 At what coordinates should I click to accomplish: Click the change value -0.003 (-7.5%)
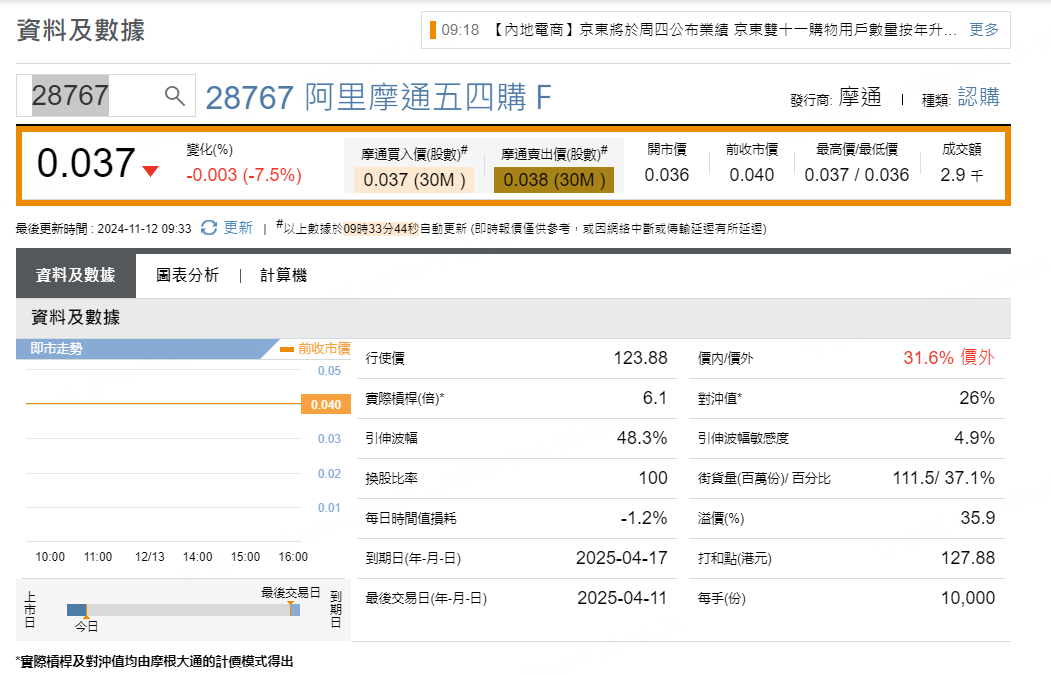(x=244, y=175)
